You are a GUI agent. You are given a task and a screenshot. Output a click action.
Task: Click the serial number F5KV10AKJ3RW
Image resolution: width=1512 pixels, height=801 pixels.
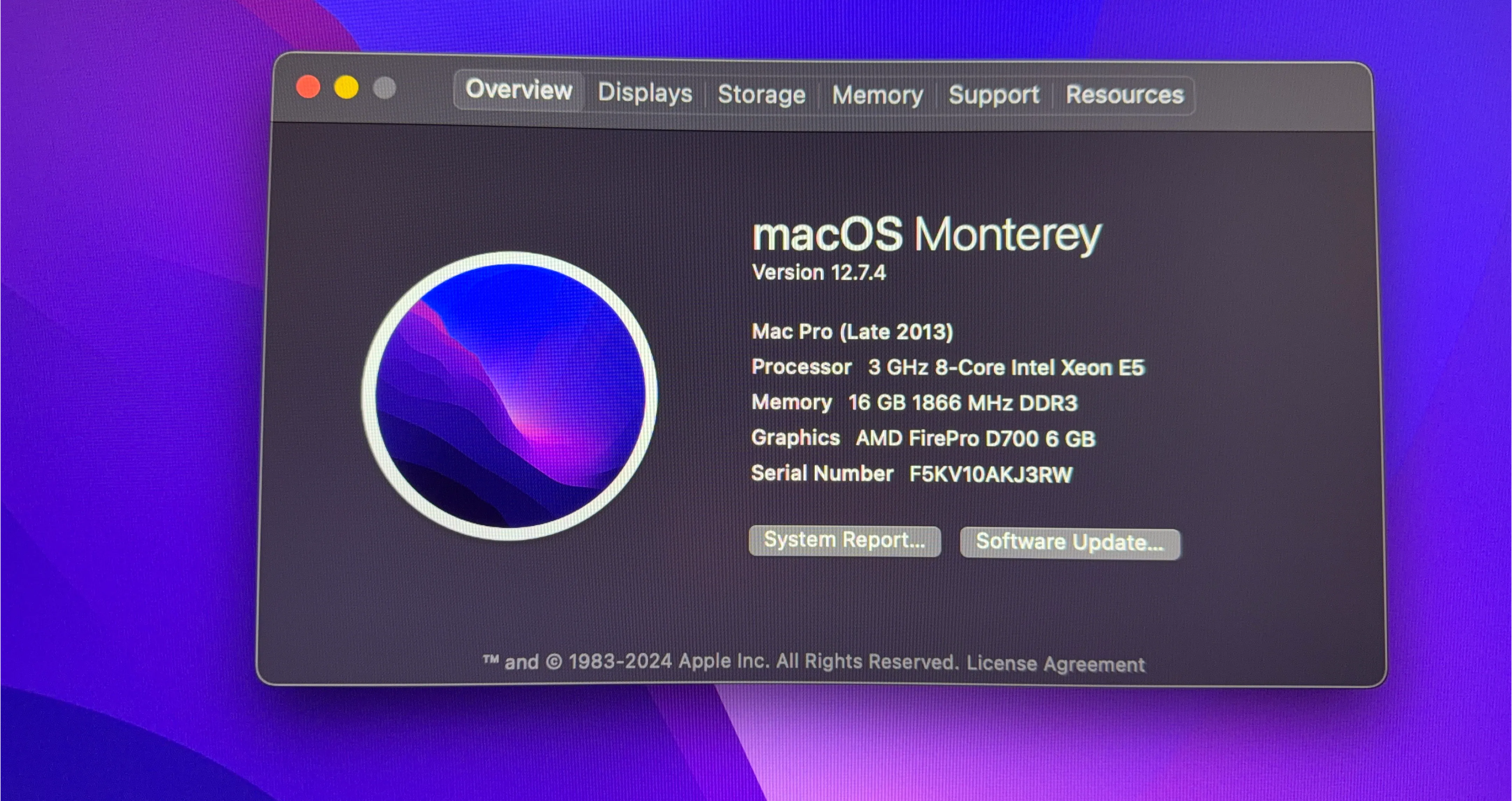point(990,474)
